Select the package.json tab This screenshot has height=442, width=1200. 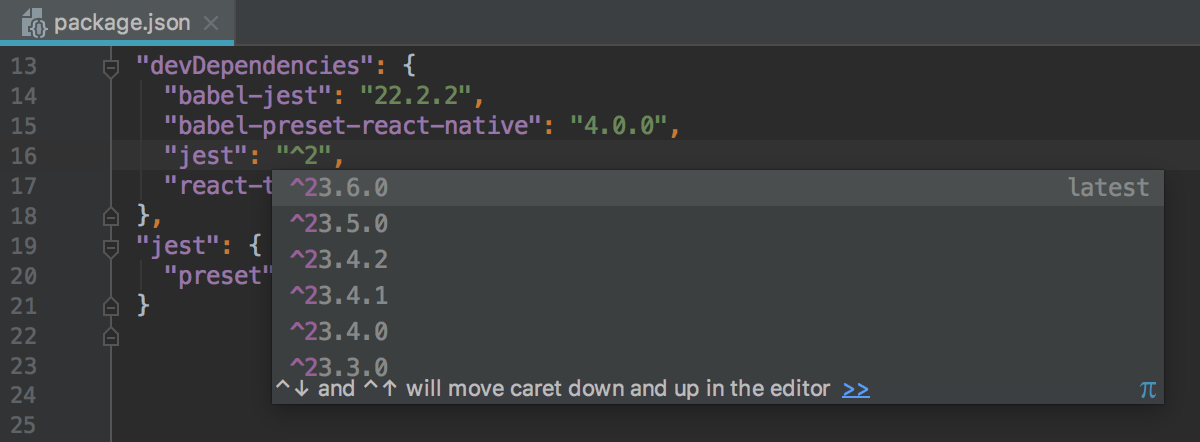[121, 23]
